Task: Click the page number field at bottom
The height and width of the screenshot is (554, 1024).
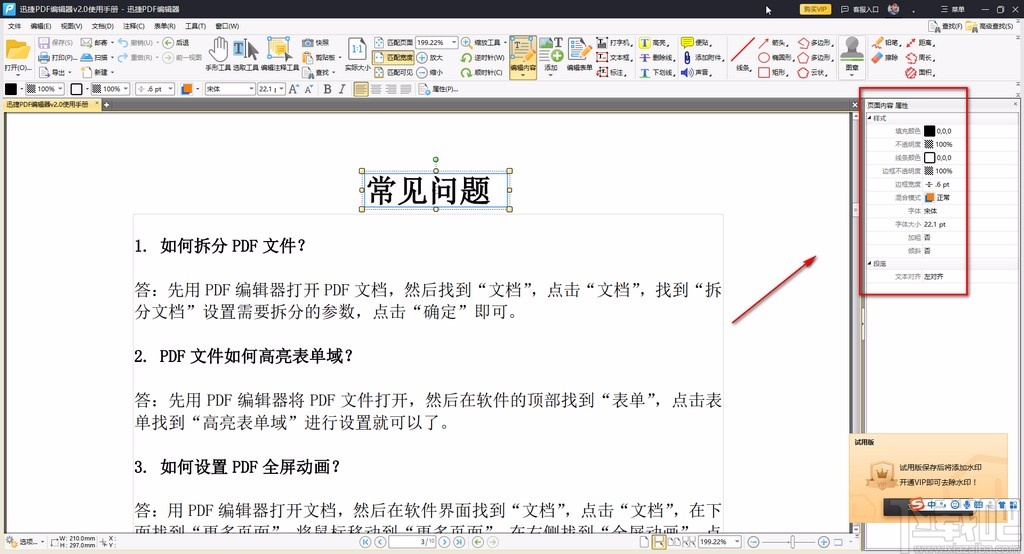Action: click(x=411, y=542)
